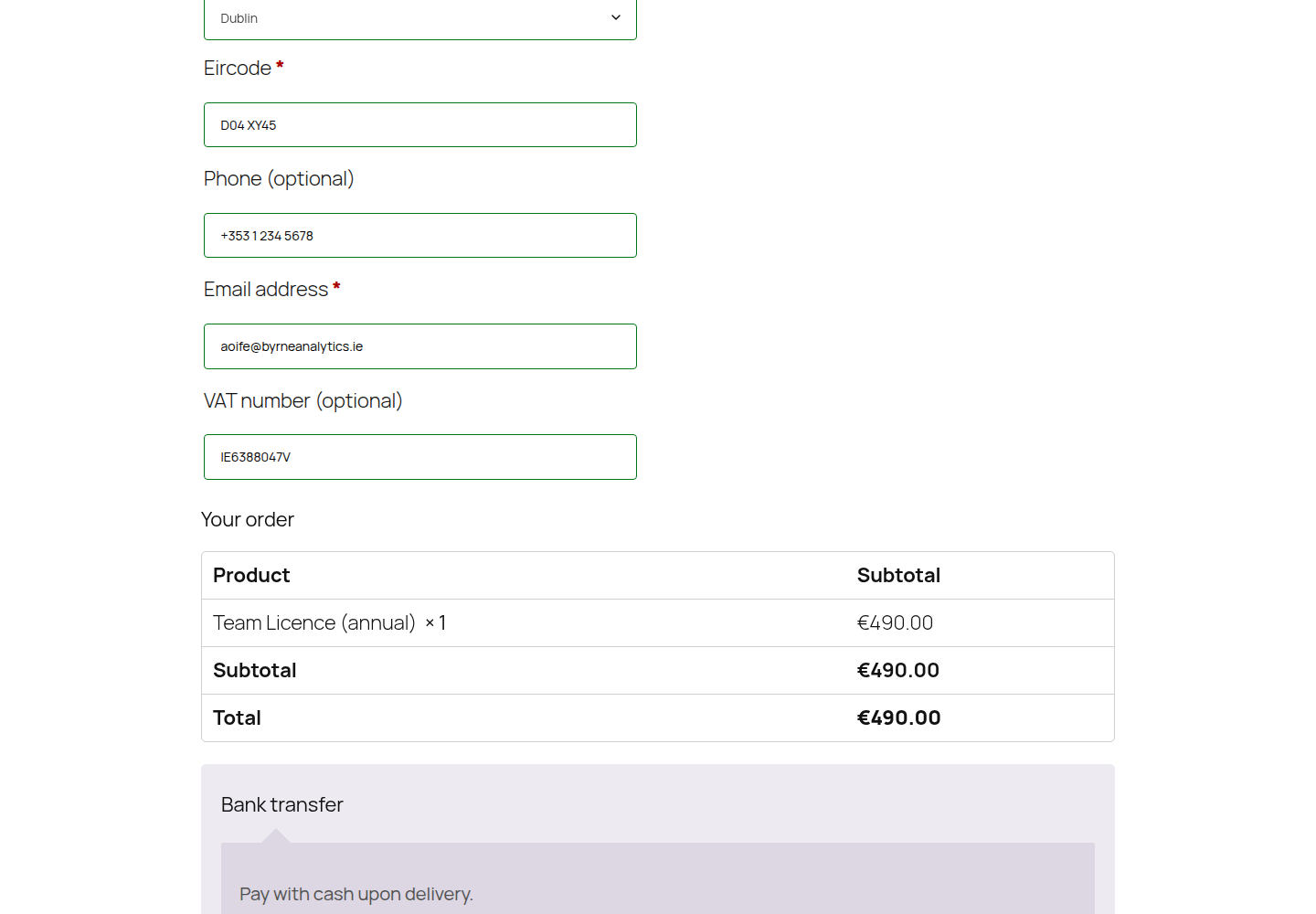Viewport: 1316px width, 914px height.
Task: Open the Dublin county dropdown
Action: point(419,18)
